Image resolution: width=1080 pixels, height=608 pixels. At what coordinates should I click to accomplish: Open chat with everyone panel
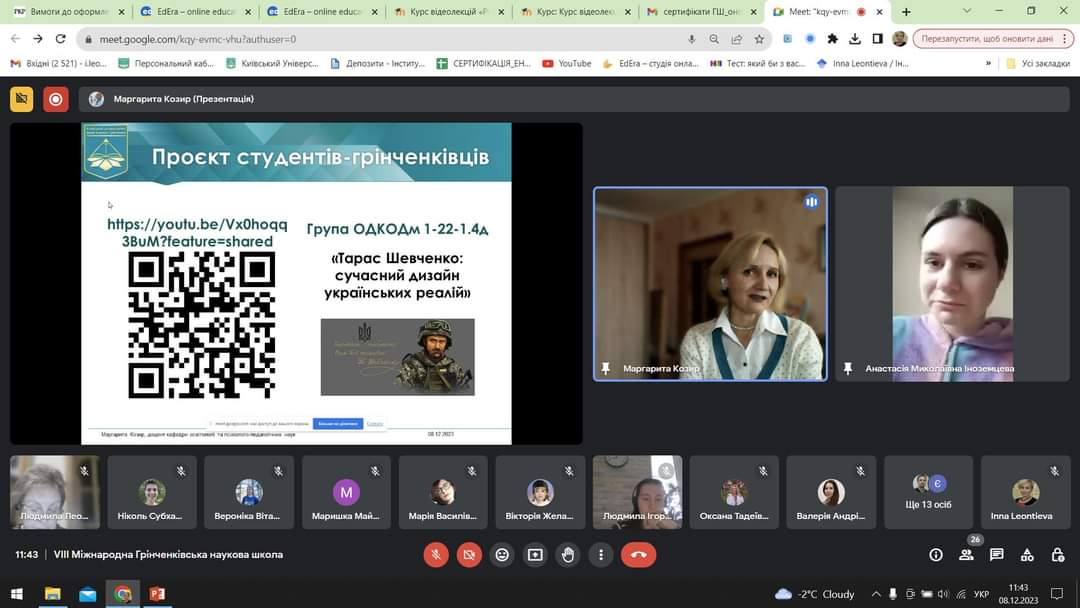point(996,554)
